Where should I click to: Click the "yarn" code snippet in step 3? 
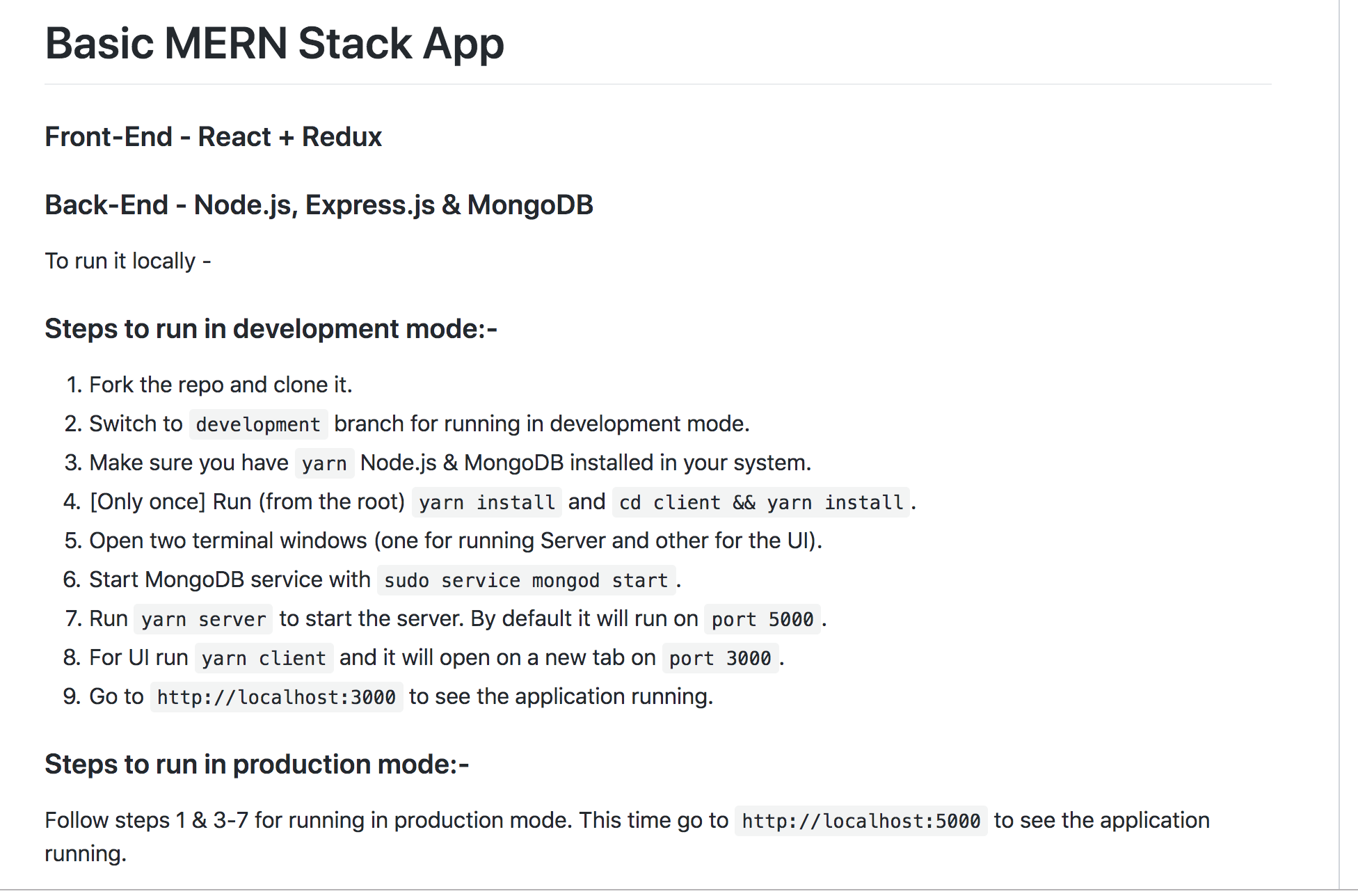tap(324, 463)
